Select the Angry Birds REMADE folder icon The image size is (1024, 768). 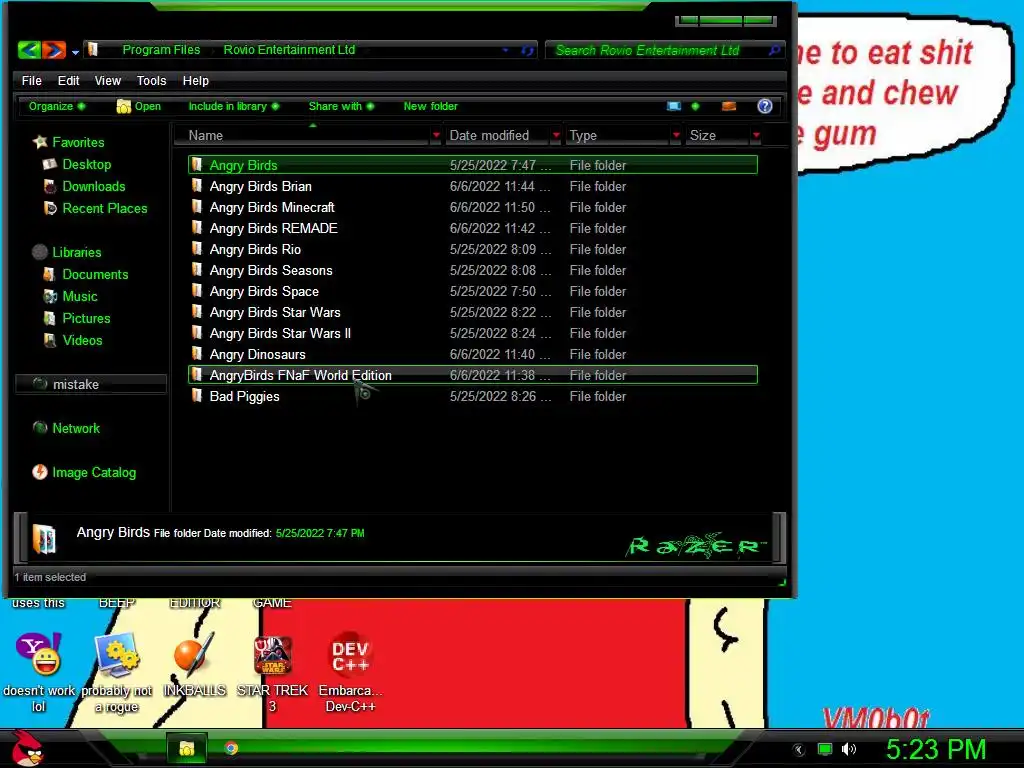click(197, 227)
